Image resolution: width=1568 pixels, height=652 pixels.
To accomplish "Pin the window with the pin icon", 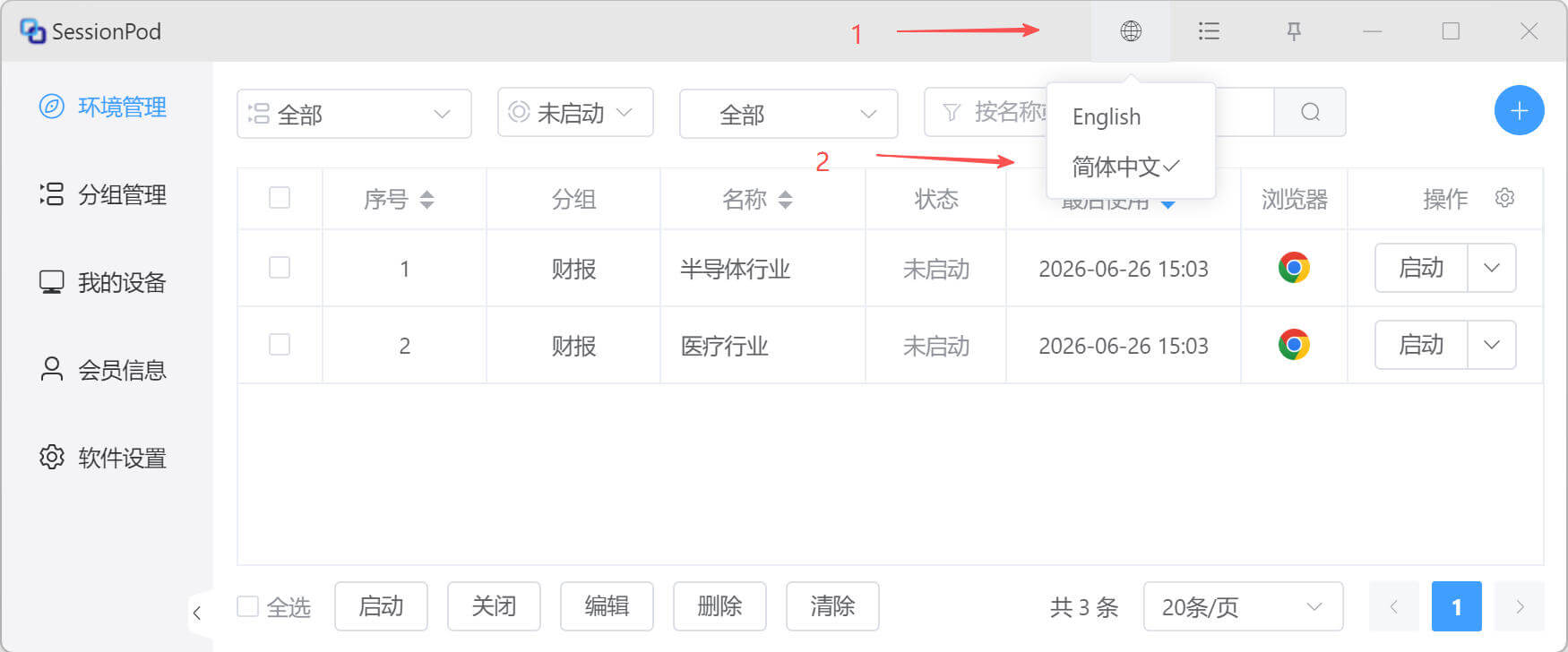I will point(1294,31).
